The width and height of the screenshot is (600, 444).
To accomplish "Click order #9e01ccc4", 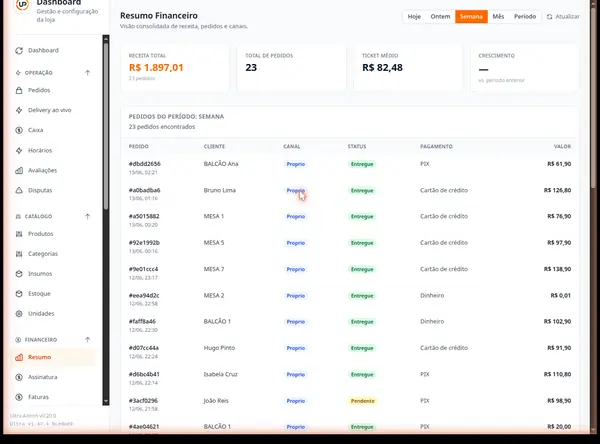I will click(x=143, y=269).
